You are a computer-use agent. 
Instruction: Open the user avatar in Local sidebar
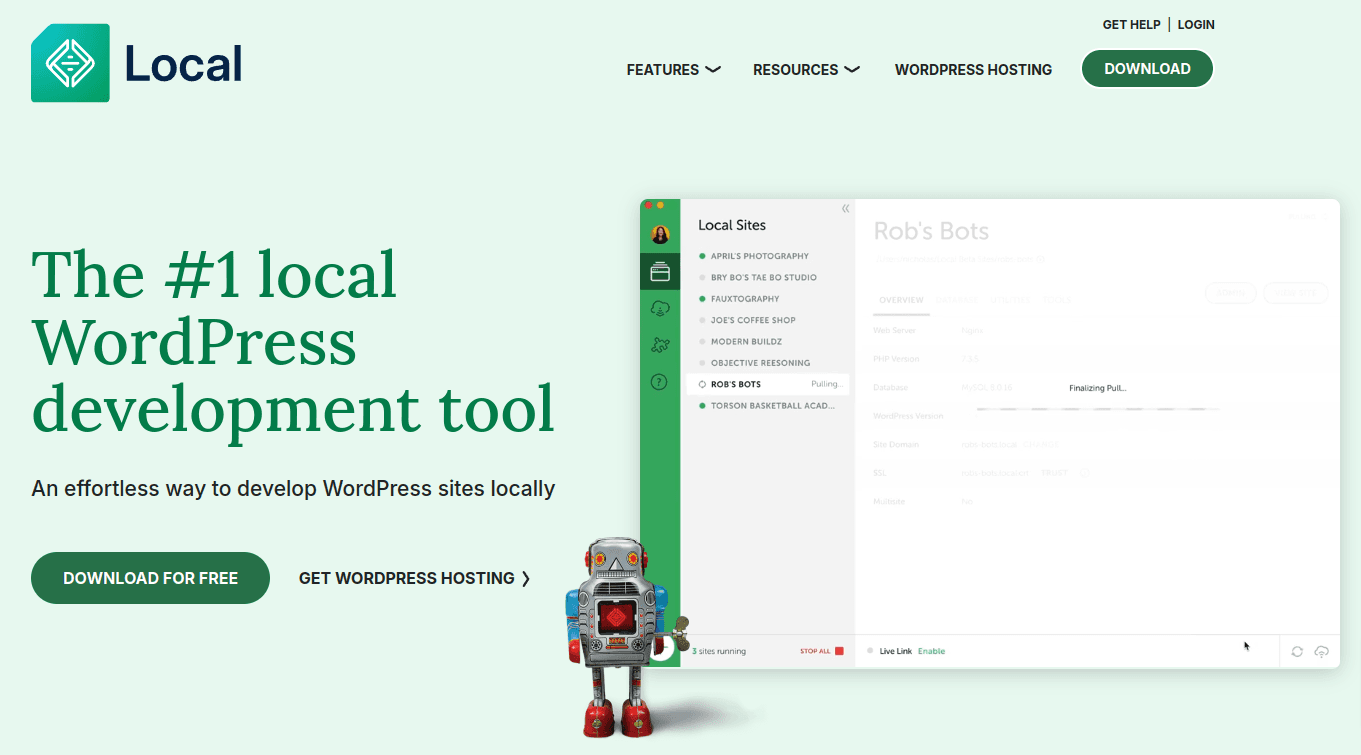point(660,235)
